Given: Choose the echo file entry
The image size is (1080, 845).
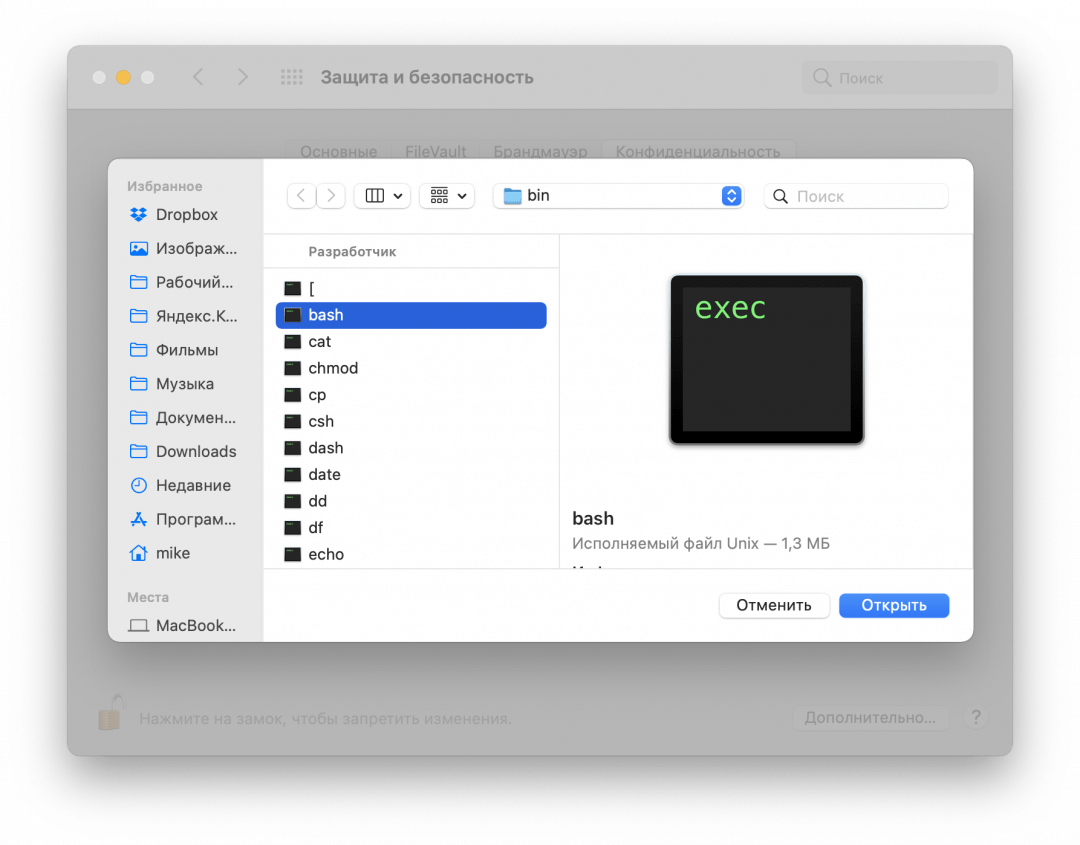Looking at the screenshot, I should pos(326,554).
